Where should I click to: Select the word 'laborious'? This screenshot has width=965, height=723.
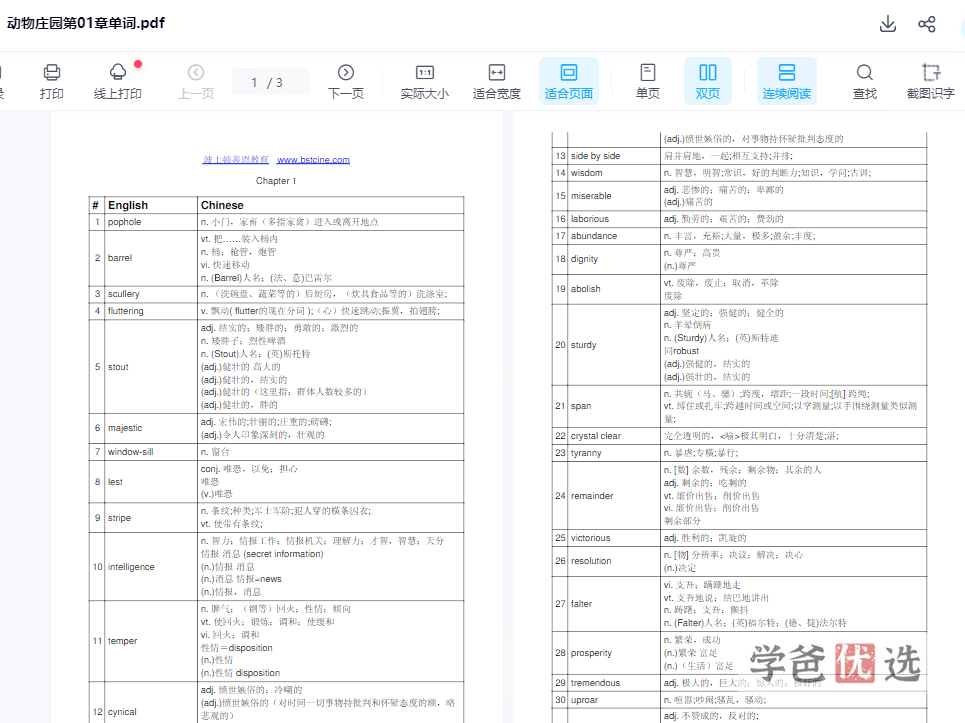pyautogui.click(x=590, y=218)
